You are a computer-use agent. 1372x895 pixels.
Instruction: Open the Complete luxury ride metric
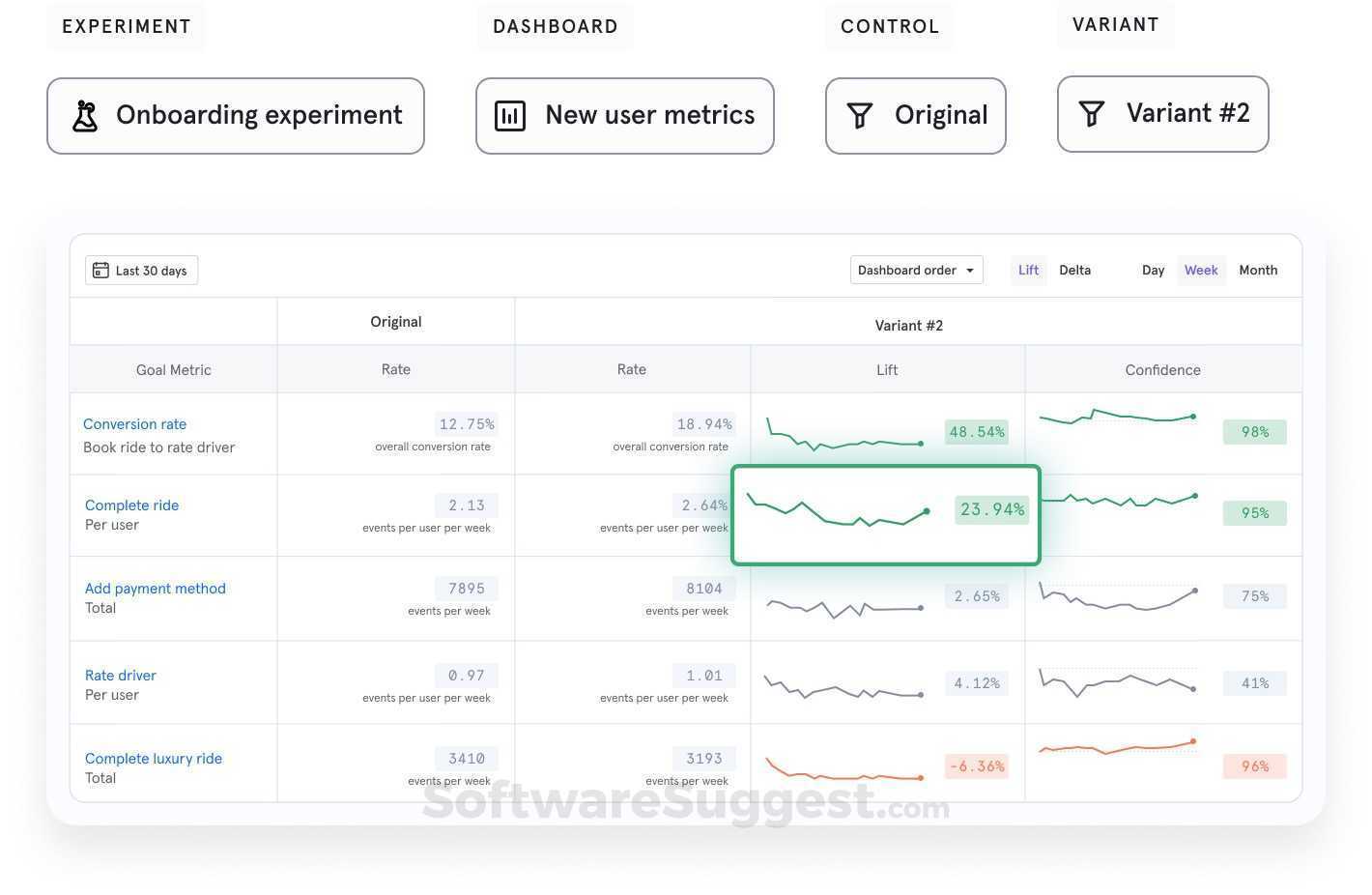pos(153,758)
